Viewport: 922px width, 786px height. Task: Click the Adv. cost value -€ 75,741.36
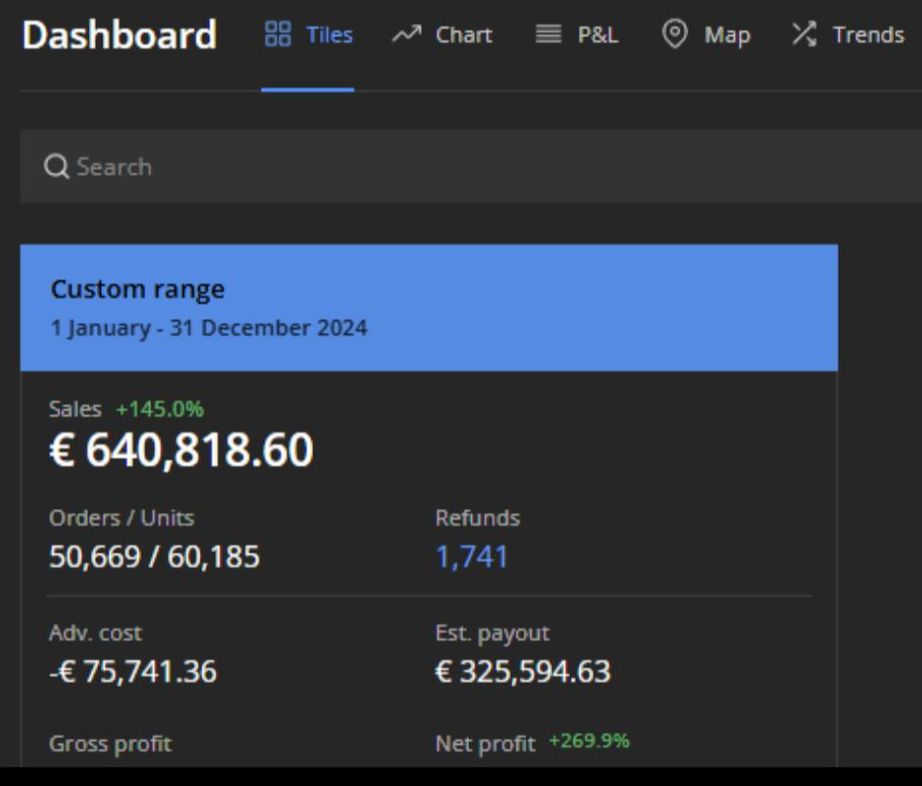pyautogui.click(x=133, y=671)
